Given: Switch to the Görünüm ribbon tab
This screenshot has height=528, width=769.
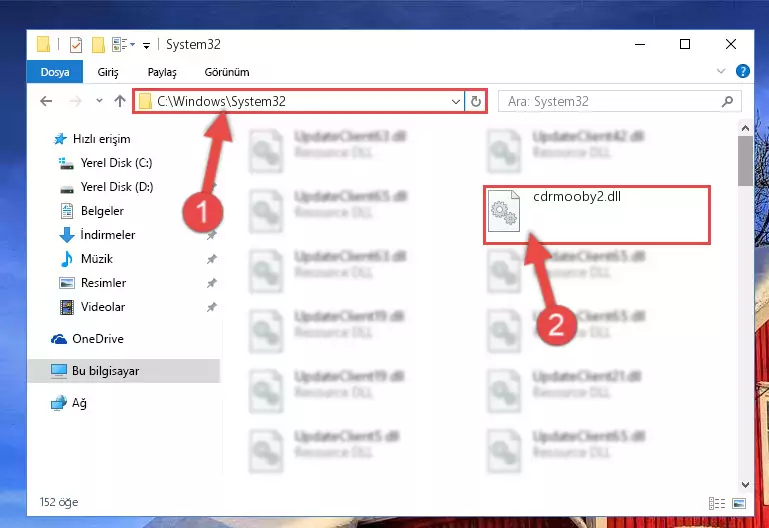Looking at the screenshot, I should pyautogui.click(x=227, y=72).
